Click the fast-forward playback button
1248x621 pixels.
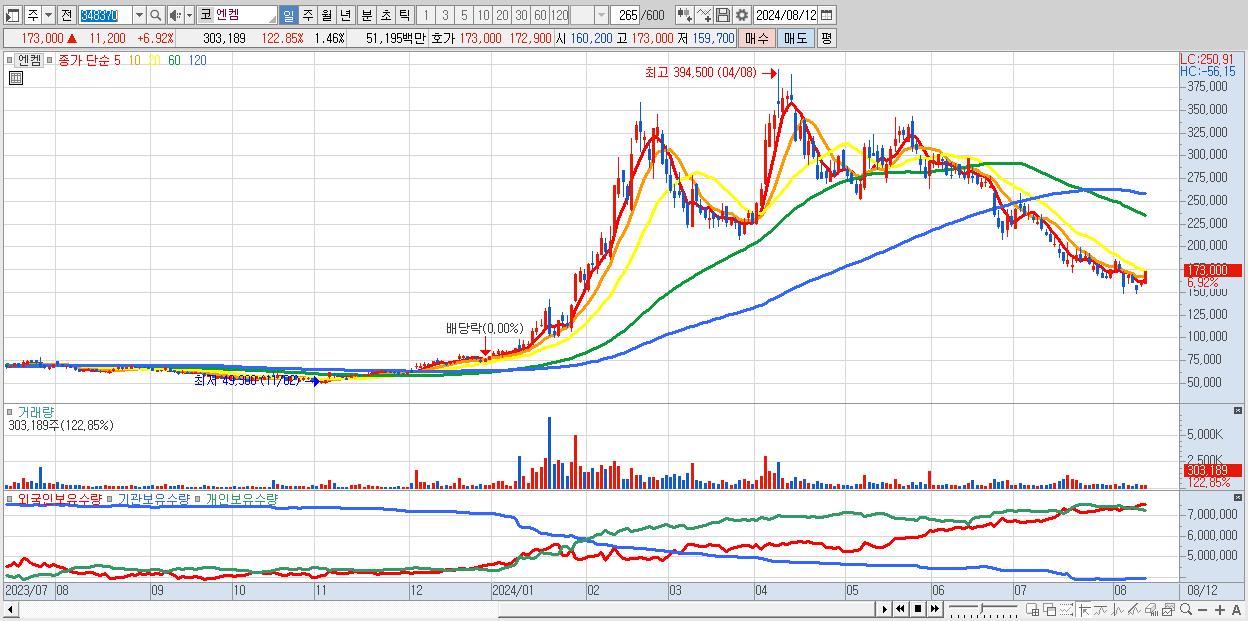(x=935, y=609)
